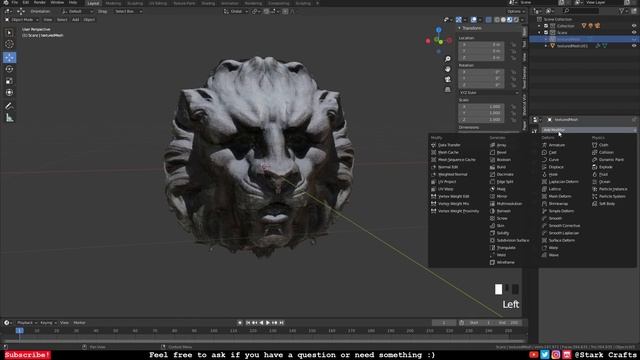Toggle X-ray view button
This screenshot has height=360, width=640.
(489, 20)
